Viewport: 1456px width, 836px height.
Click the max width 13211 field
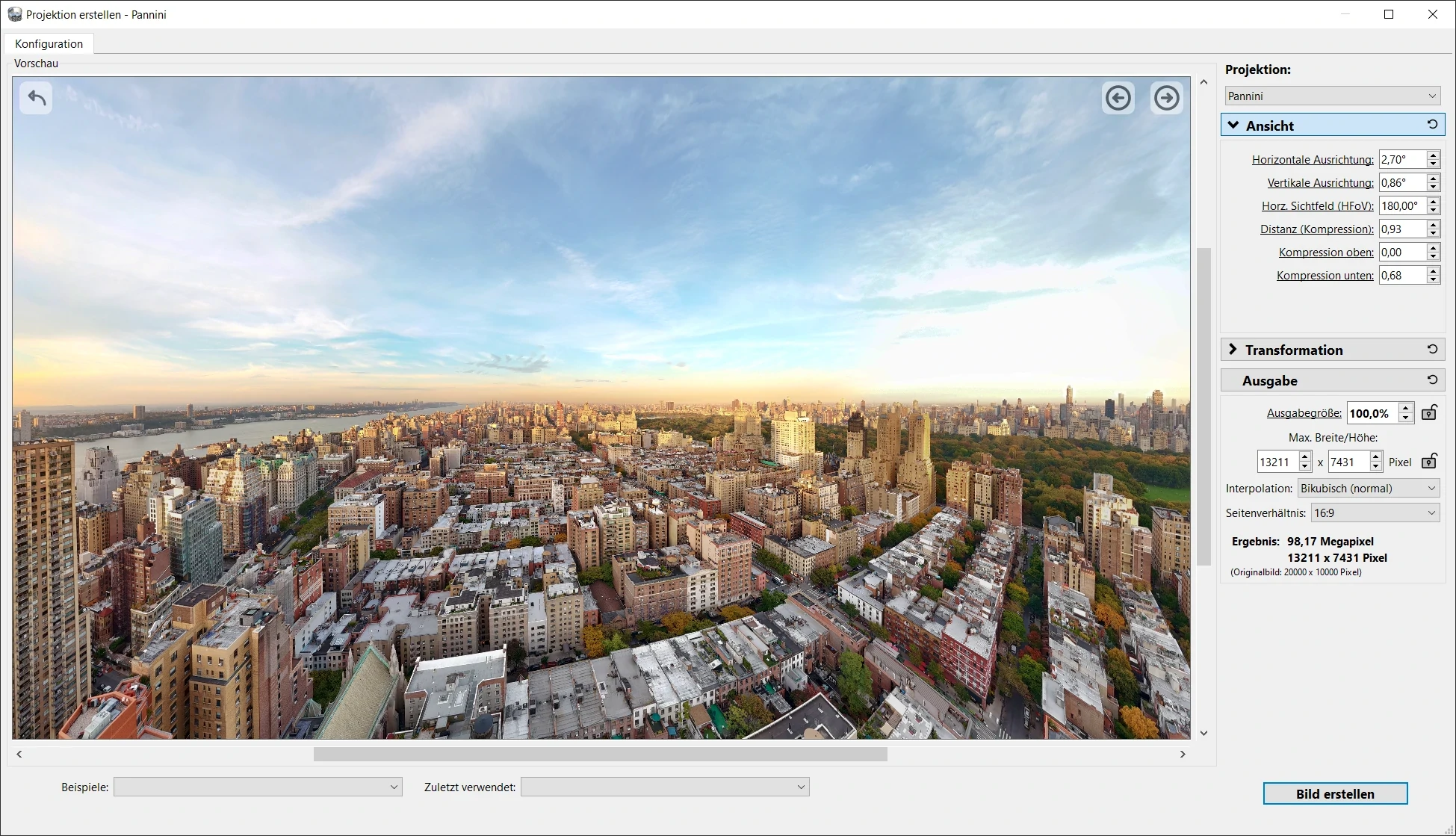pyautogui.click(x=1277, y=462)
